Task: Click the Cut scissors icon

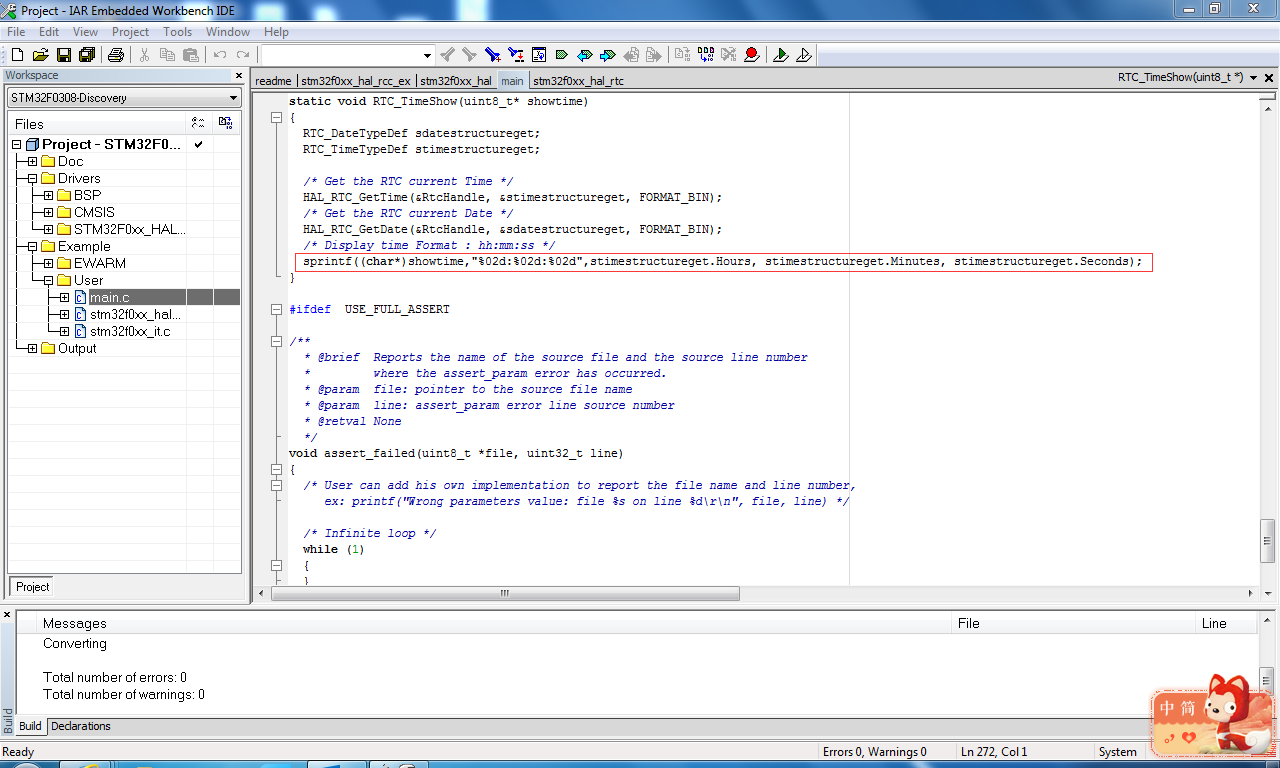Action: [144, 55]
